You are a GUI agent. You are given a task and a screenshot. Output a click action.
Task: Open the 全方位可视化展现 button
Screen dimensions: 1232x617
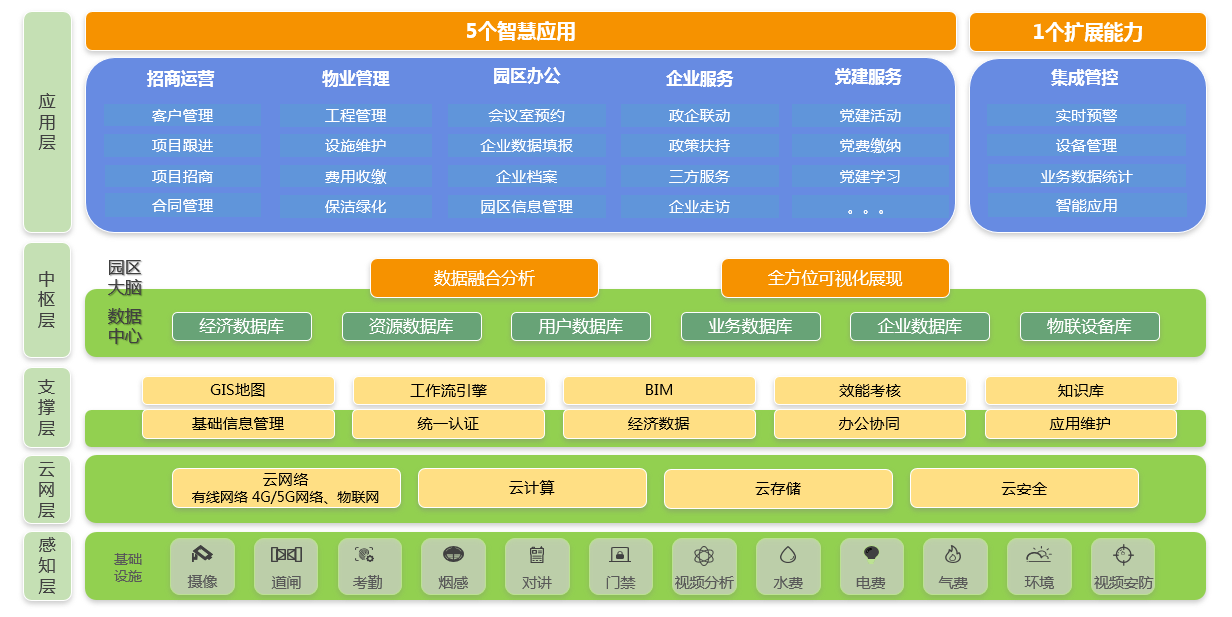pyautogui.click(x=835, y=278)
